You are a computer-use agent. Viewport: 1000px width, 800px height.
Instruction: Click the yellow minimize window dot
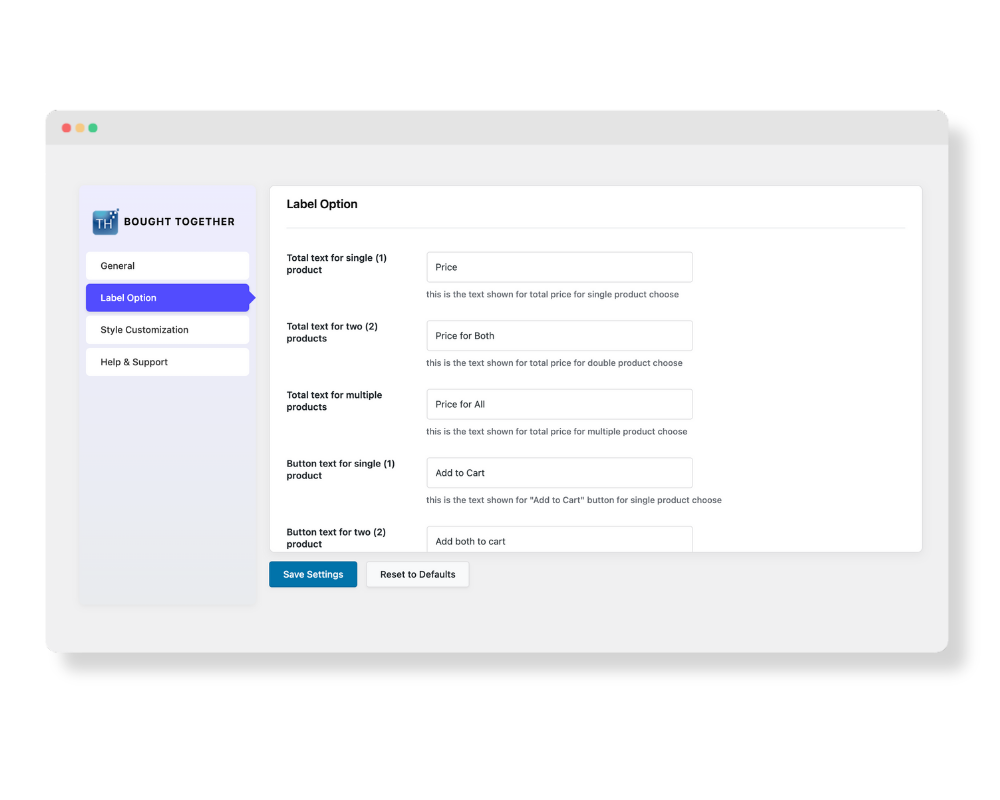tap(80, 128)
